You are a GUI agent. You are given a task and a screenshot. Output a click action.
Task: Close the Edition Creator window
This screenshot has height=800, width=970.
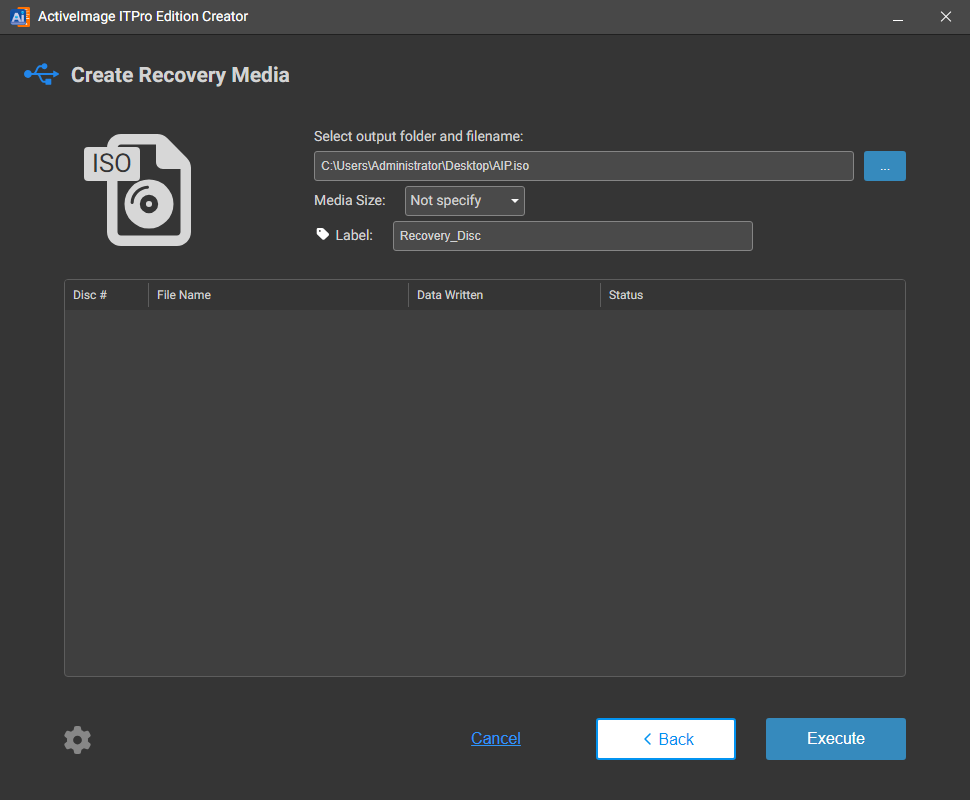[945, 17]
